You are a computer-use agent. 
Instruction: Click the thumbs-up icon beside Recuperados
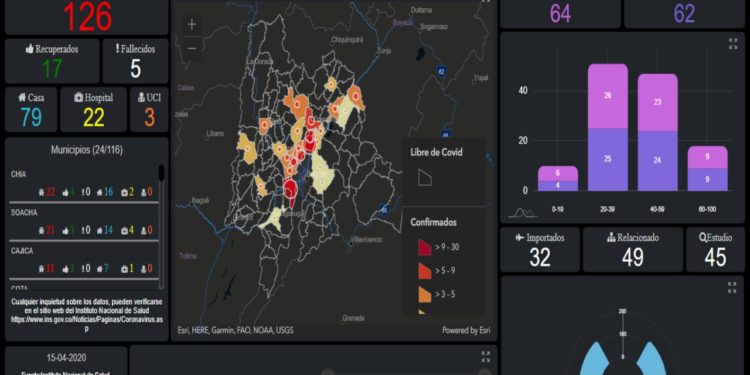click(30, 49)
